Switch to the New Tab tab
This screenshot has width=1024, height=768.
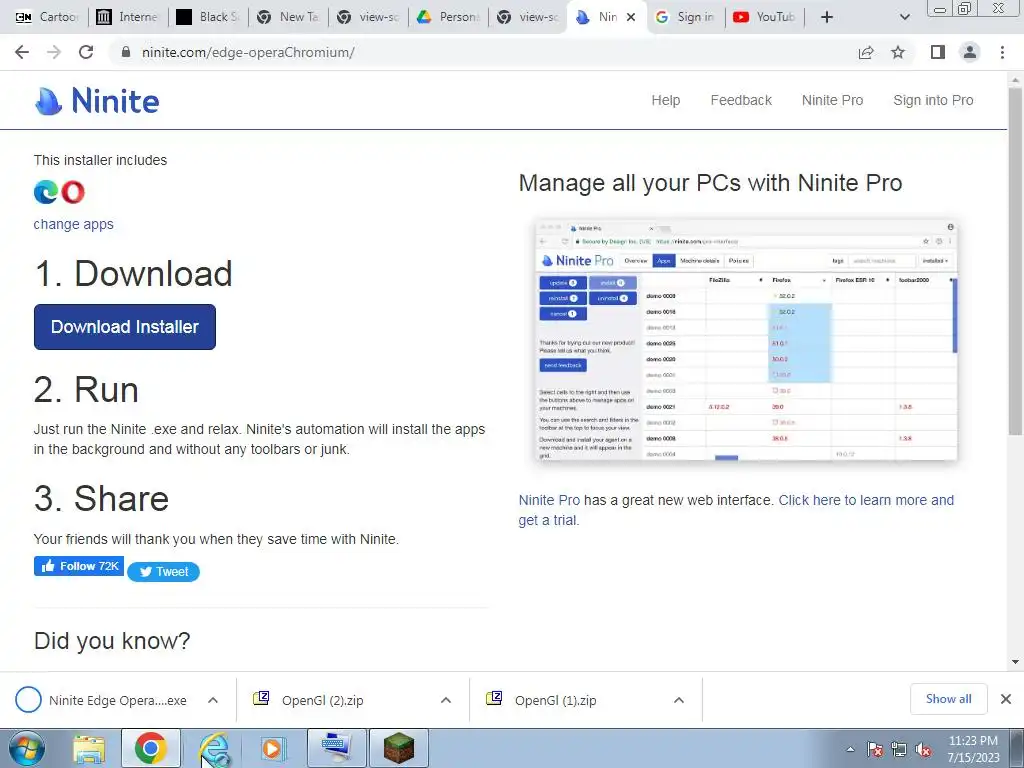(x=287, y=17)
